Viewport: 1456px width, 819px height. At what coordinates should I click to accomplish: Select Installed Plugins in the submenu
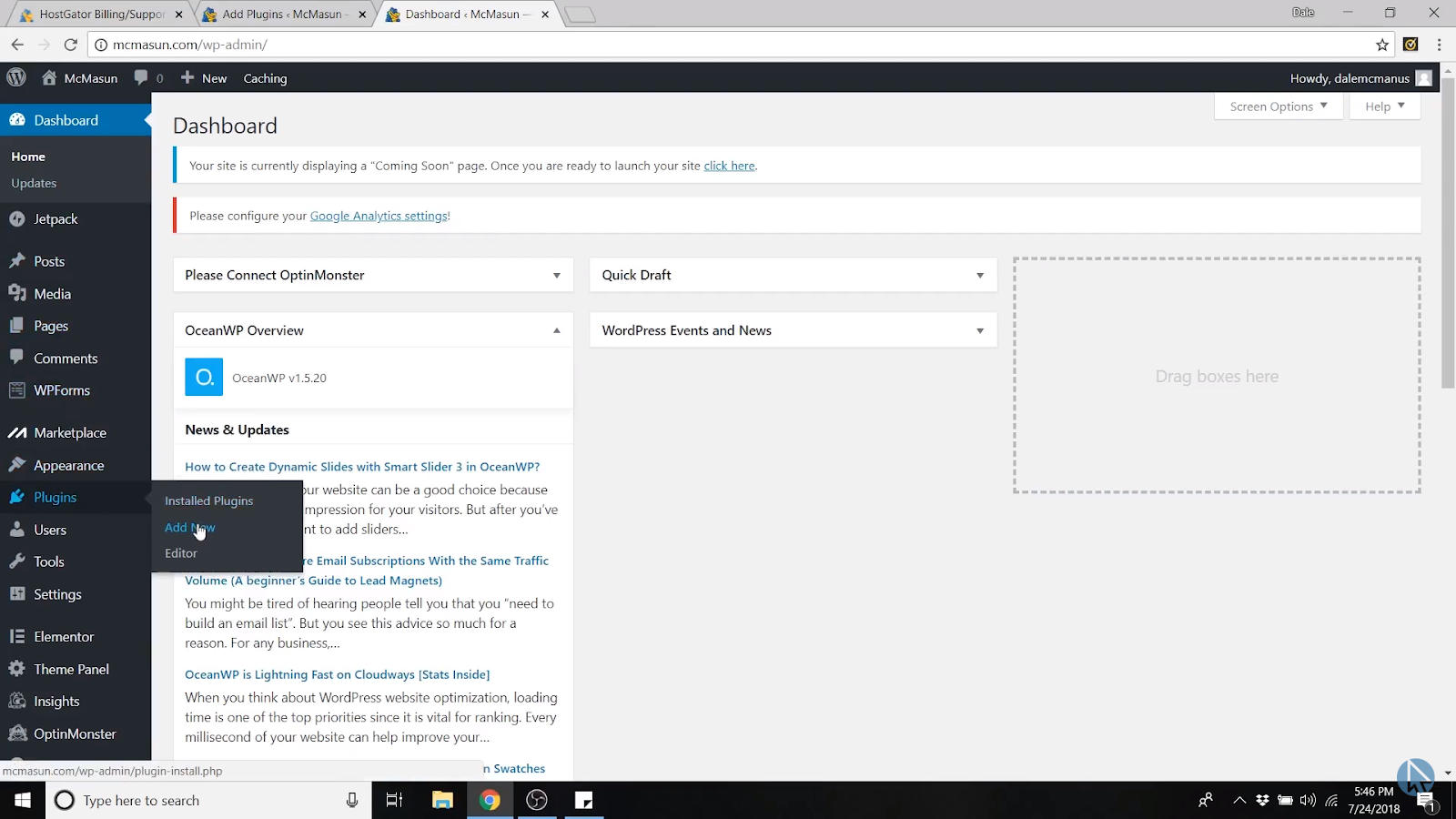(209, 501)
